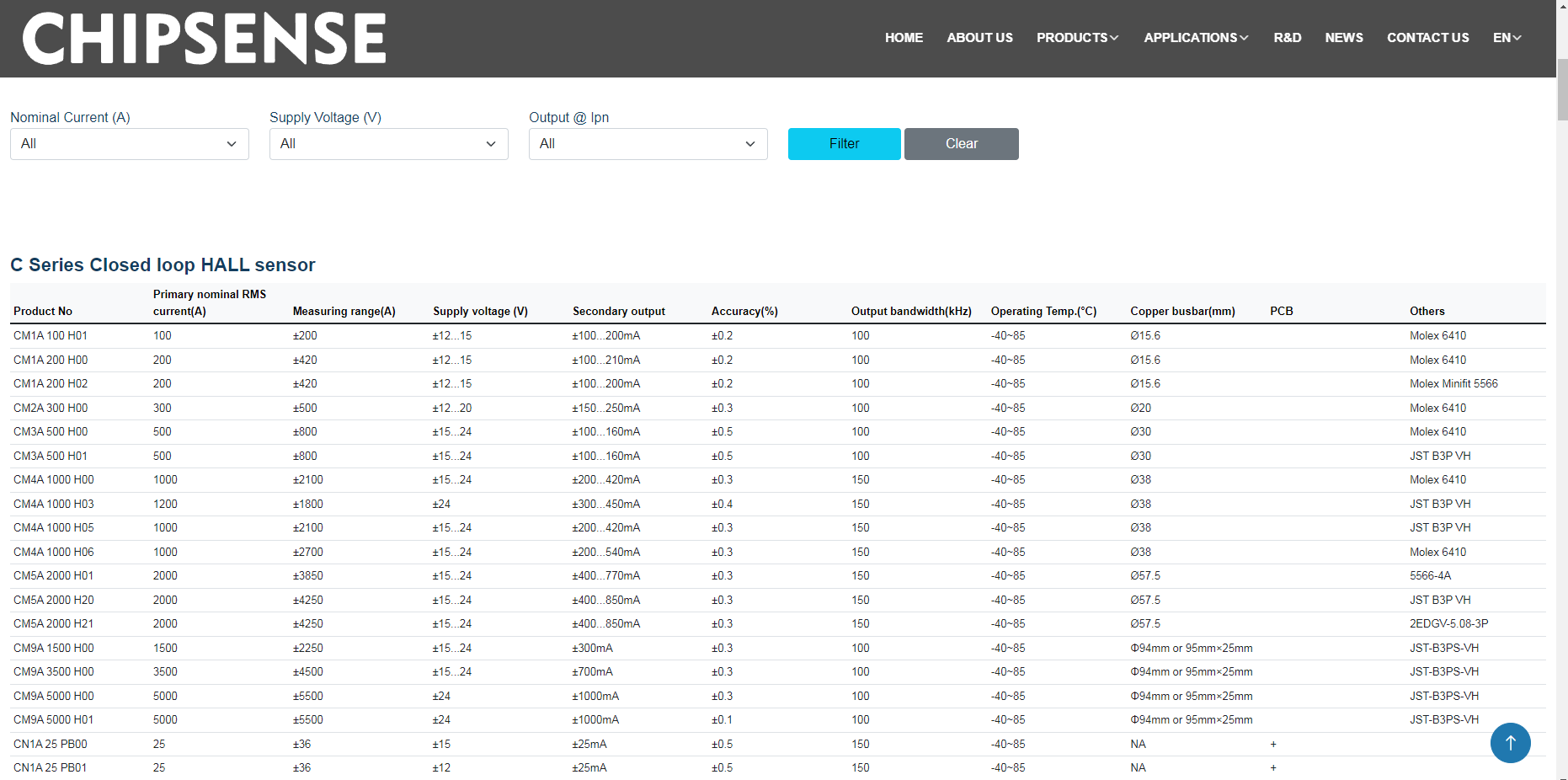Screen dimensions: 1568x780
Task: Click the ±0.1 accuracy cell
Action: [722, 719]
